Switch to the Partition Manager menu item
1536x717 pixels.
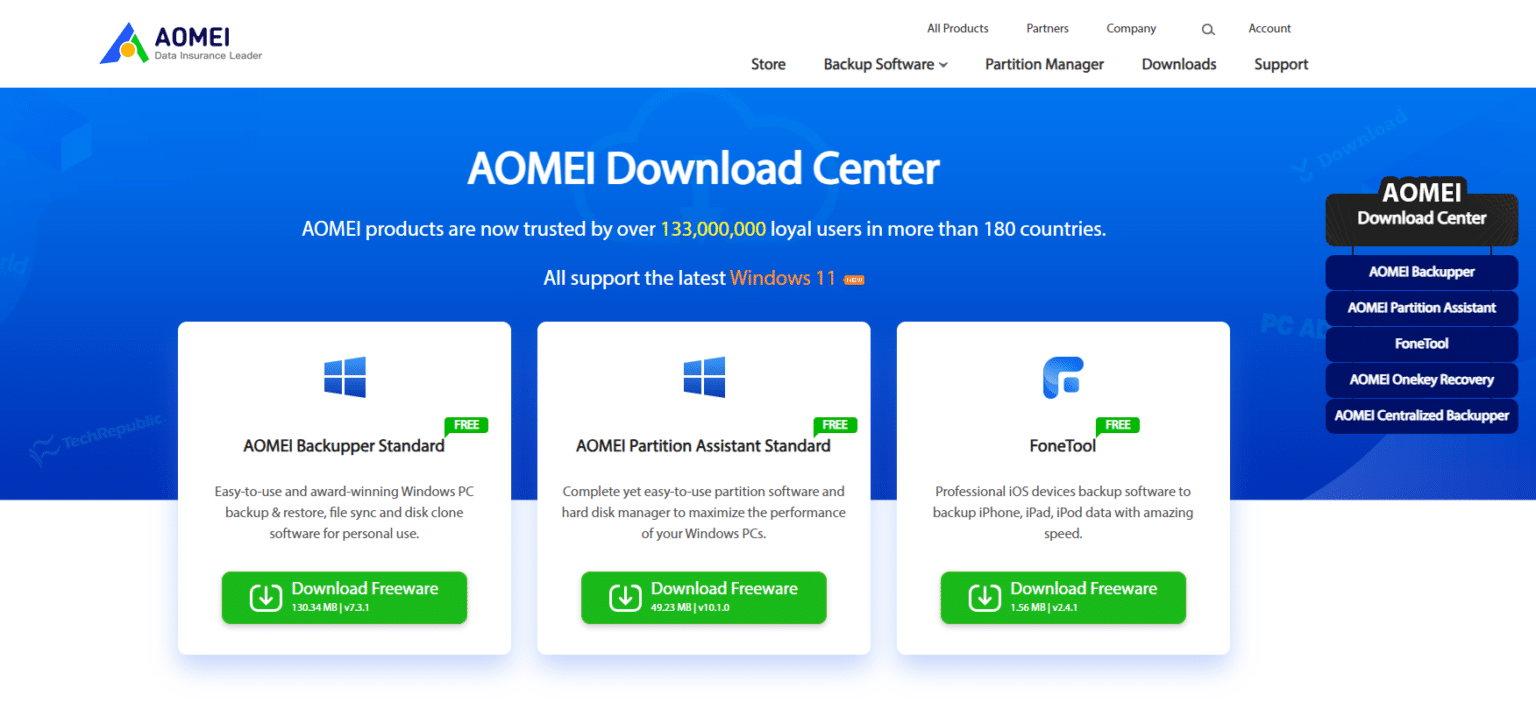pyautogui.click(x=1044, y=64)
